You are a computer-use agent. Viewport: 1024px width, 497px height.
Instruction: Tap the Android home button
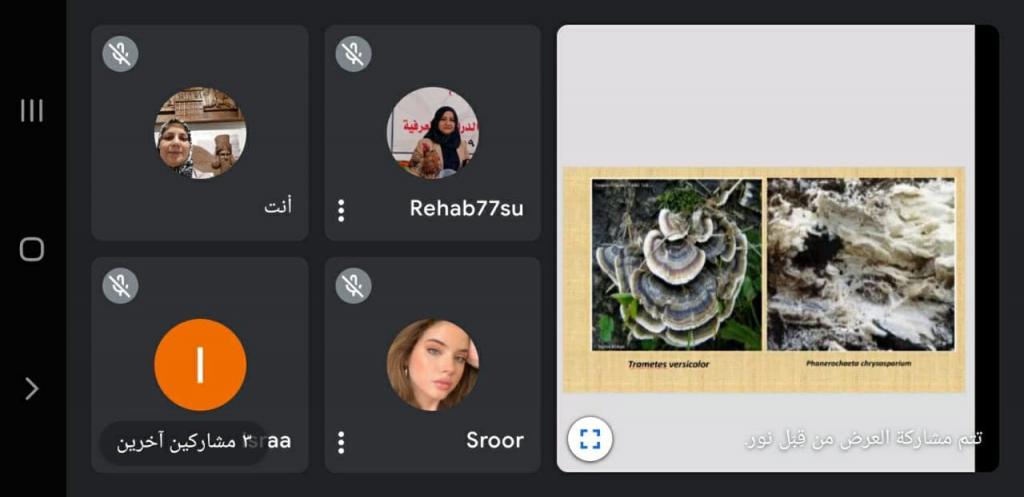coord(31,249)
